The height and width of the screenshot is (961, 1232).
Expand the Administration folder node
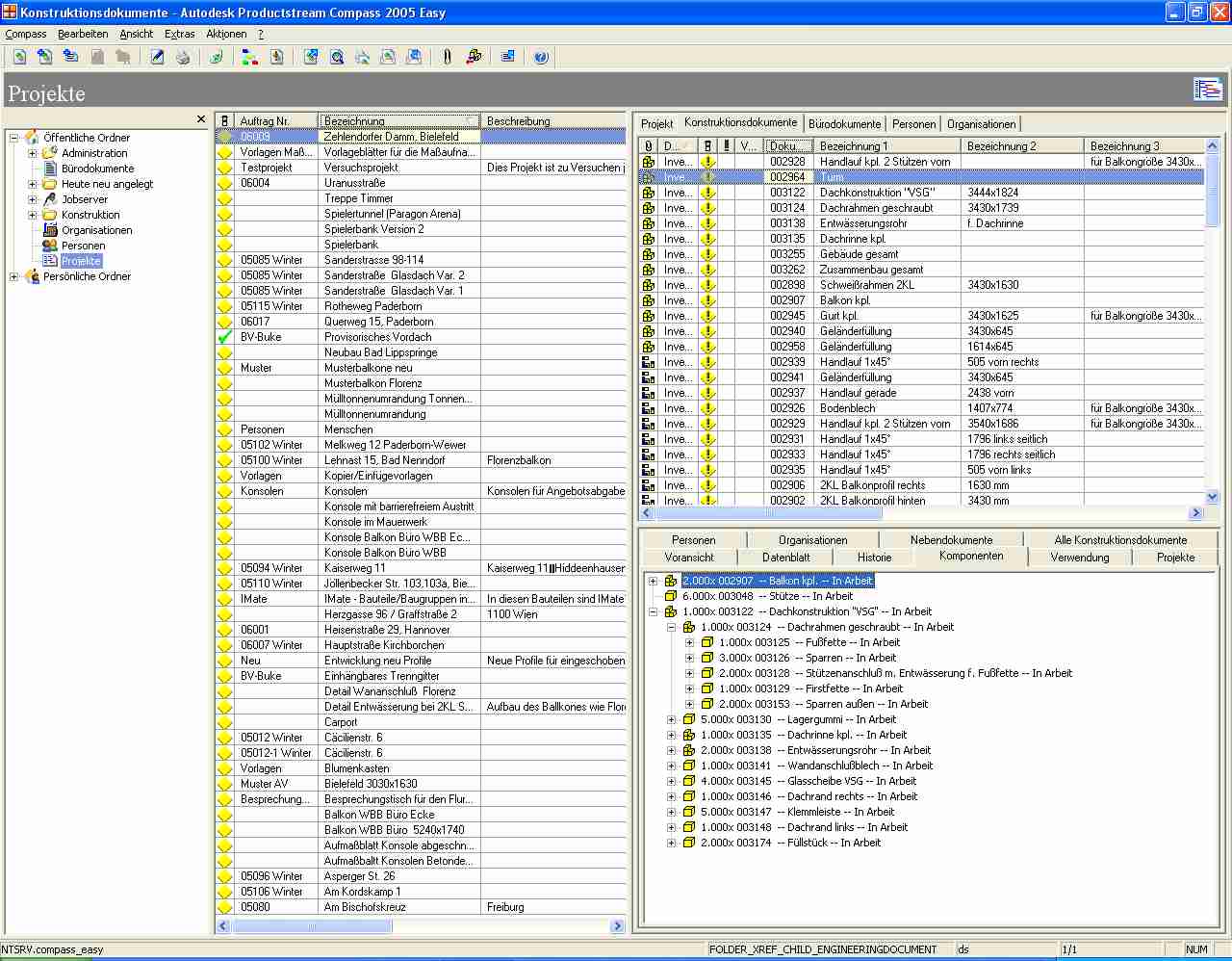[33, 153]
